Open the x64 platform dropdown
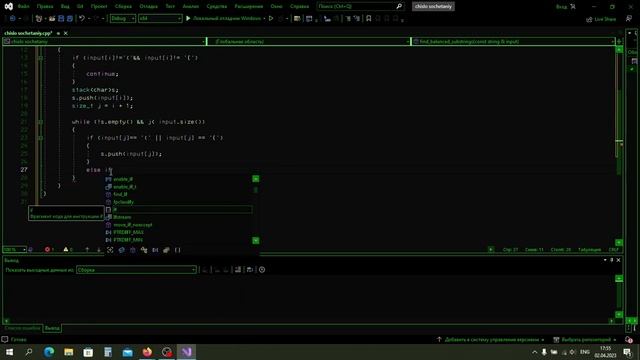Screen dimensions: 640x360 tap(160, 18)
